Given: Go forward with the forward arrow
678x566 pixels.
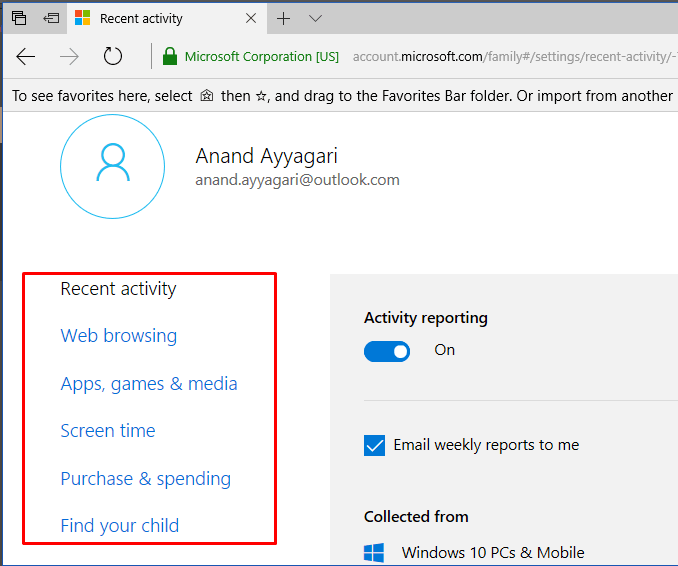Looking at the screenshot, I should [69, 57].
